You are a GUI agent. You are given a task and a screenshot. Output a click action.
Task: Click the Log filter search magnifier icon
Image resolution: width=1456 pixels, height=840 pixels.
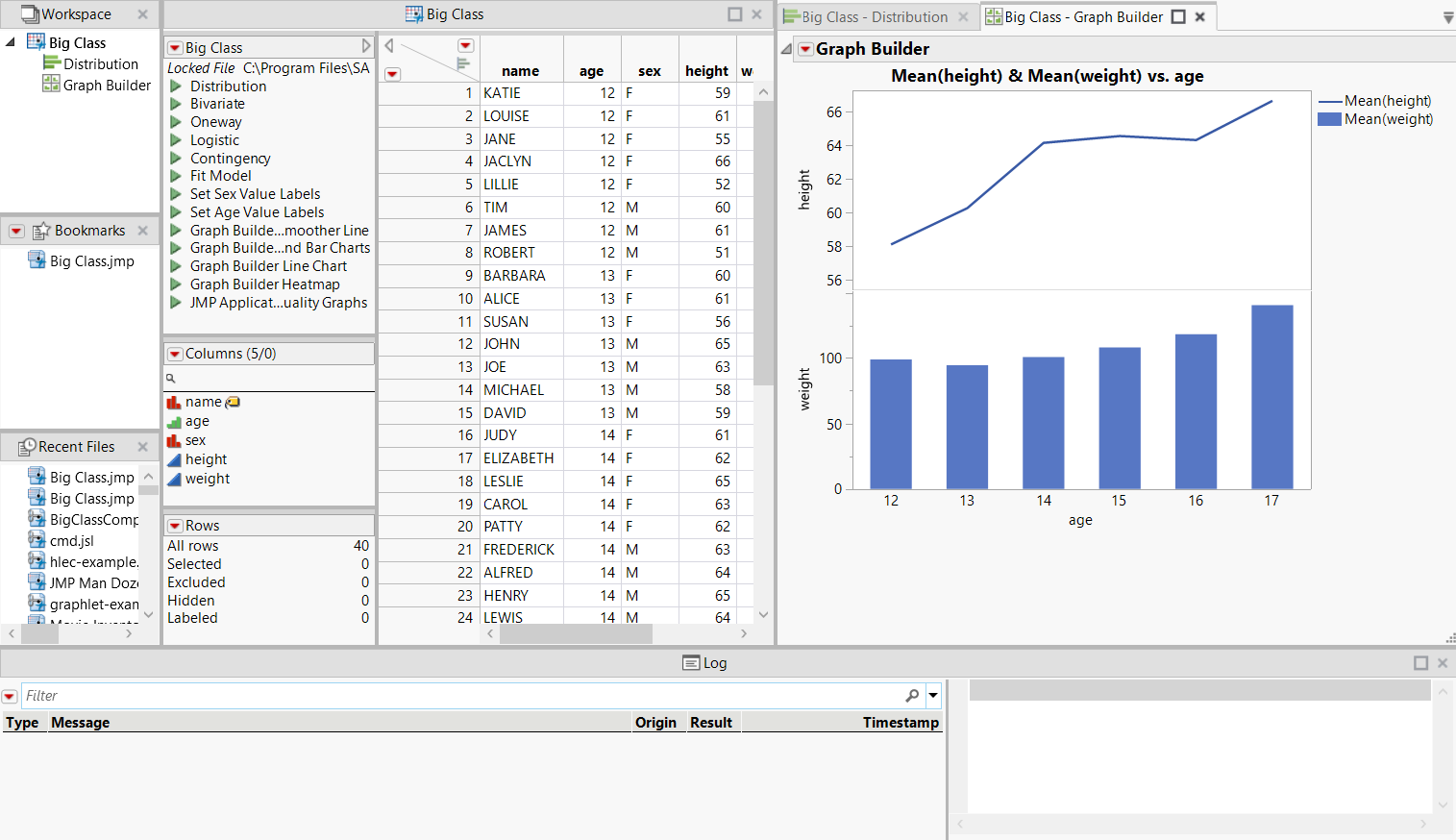tap(911, 695)
